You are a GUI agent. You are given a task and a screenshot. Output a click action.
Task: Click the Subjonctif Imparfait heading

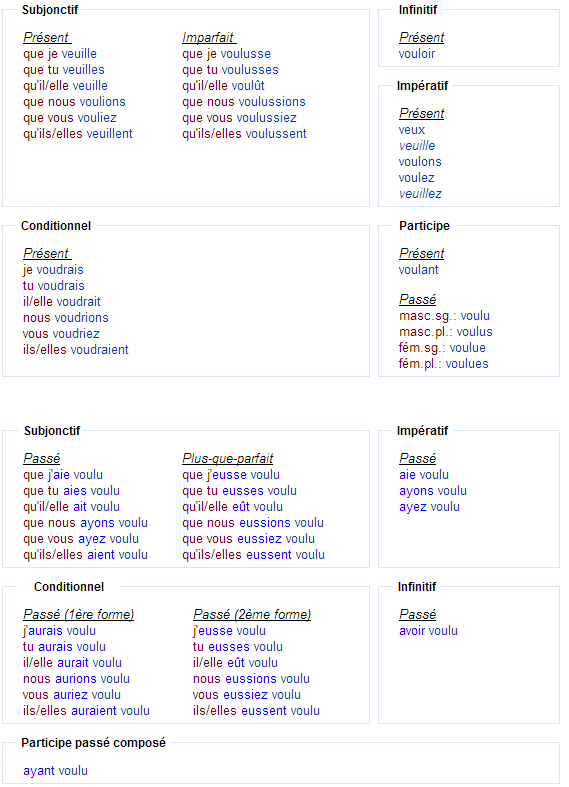(x=209, y=38)
